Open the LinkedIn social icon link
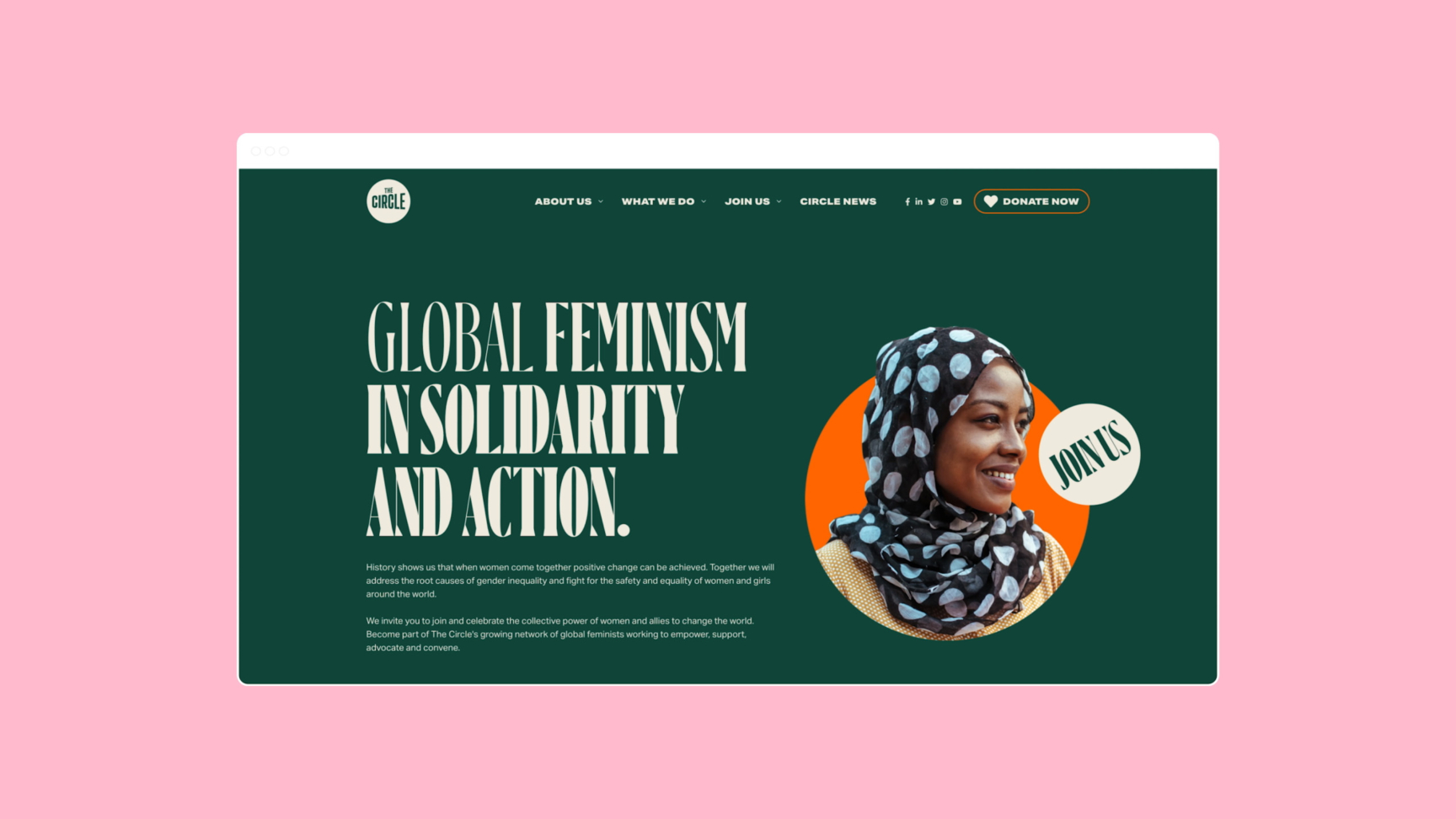The height and width of the screenshot is (819, 1456). (x=919, y=202)
